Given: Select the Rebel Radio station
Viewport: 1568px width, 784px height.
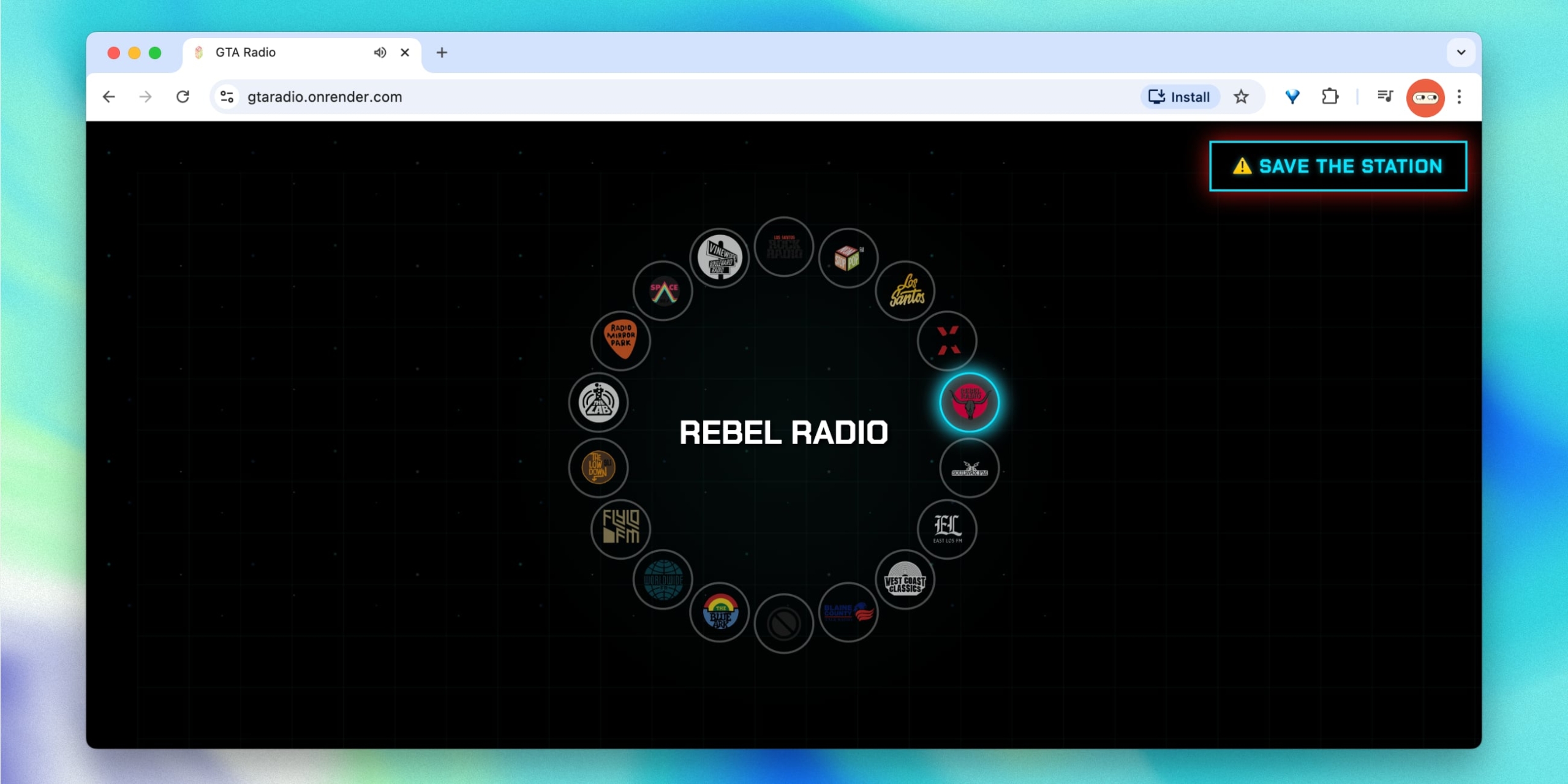Looking at the screenshot, I should [968, 402].
